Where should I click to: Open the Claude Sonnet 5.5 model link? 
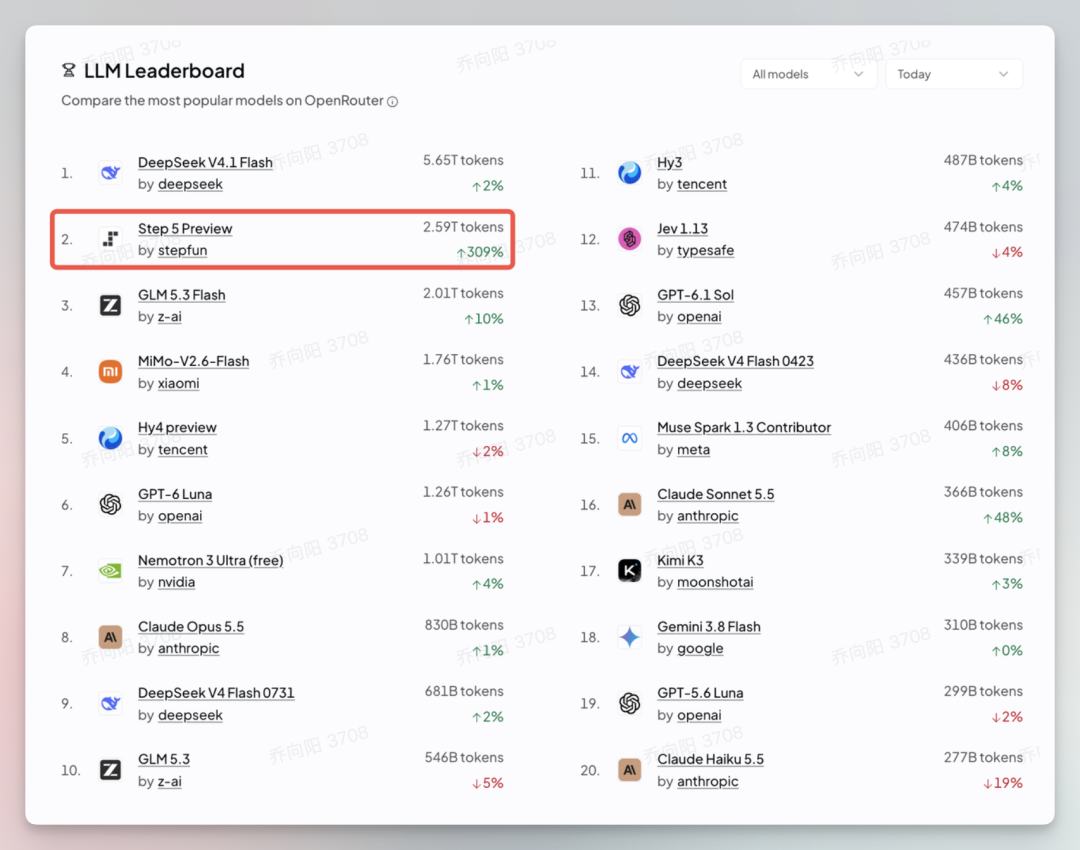[x=716, y=494]
